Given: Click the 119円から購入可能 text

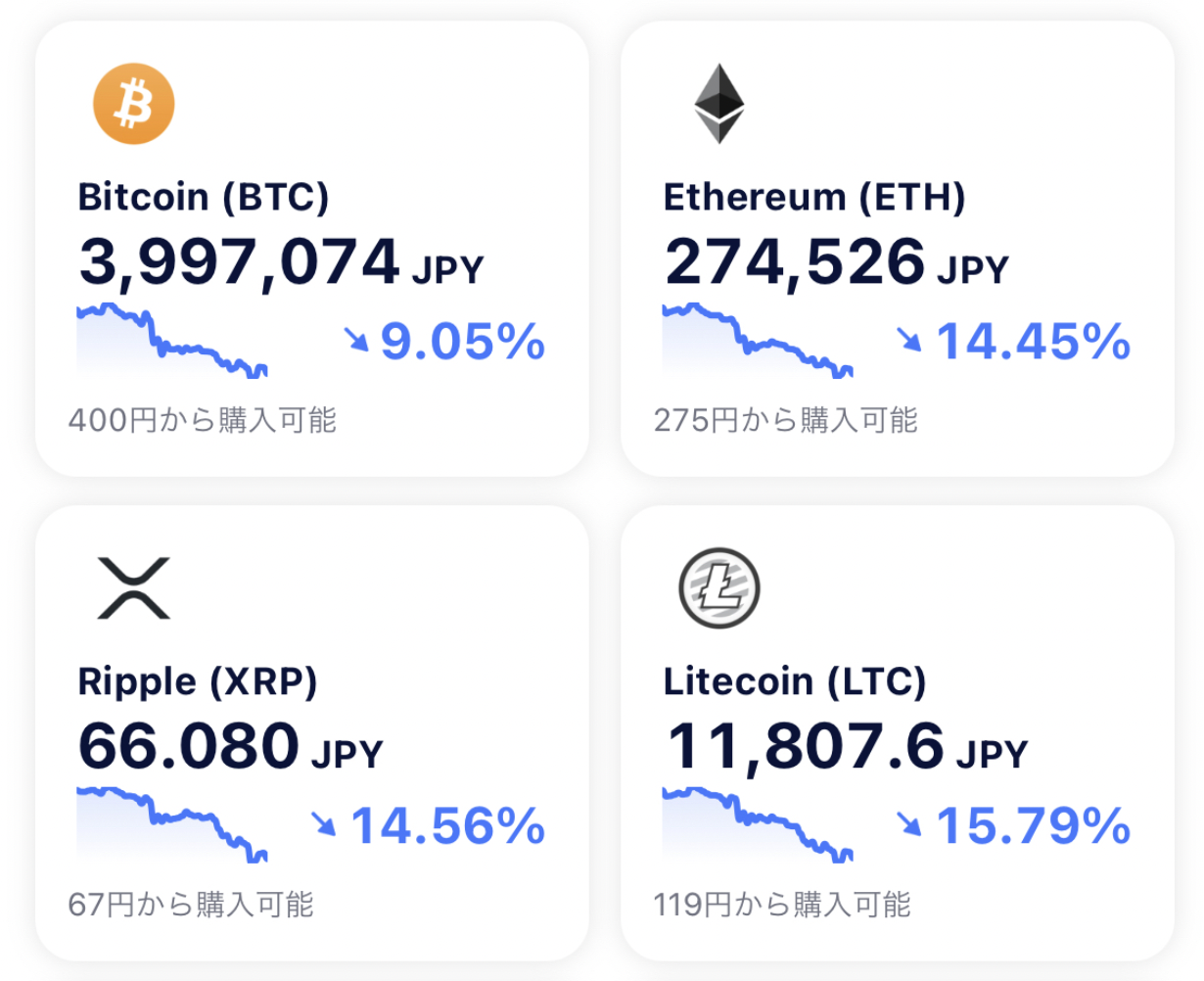Looking at the screenshot, I should [782, 904].
